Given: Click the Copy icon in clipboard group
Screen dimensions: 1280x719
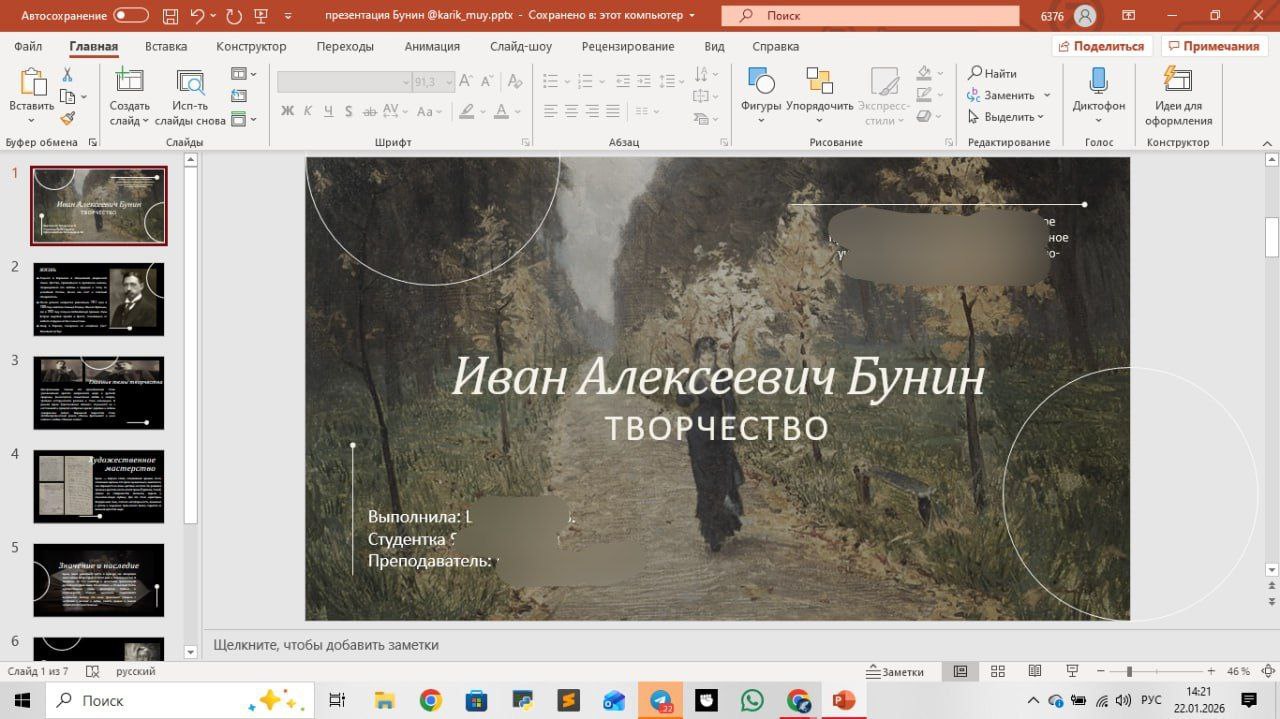Looking at the screenshot, I should coord(67,97).
